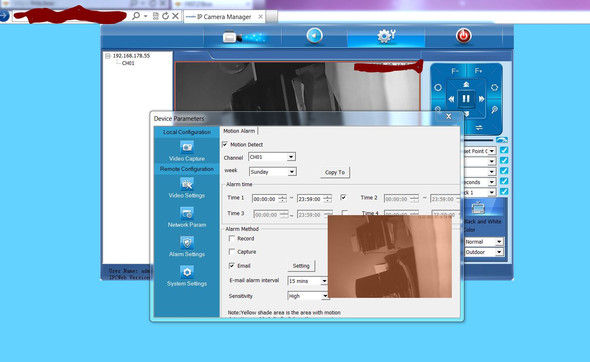The image size is (590, 362).
Task: Open System Settings gear icon
Action: pos(187,272)
